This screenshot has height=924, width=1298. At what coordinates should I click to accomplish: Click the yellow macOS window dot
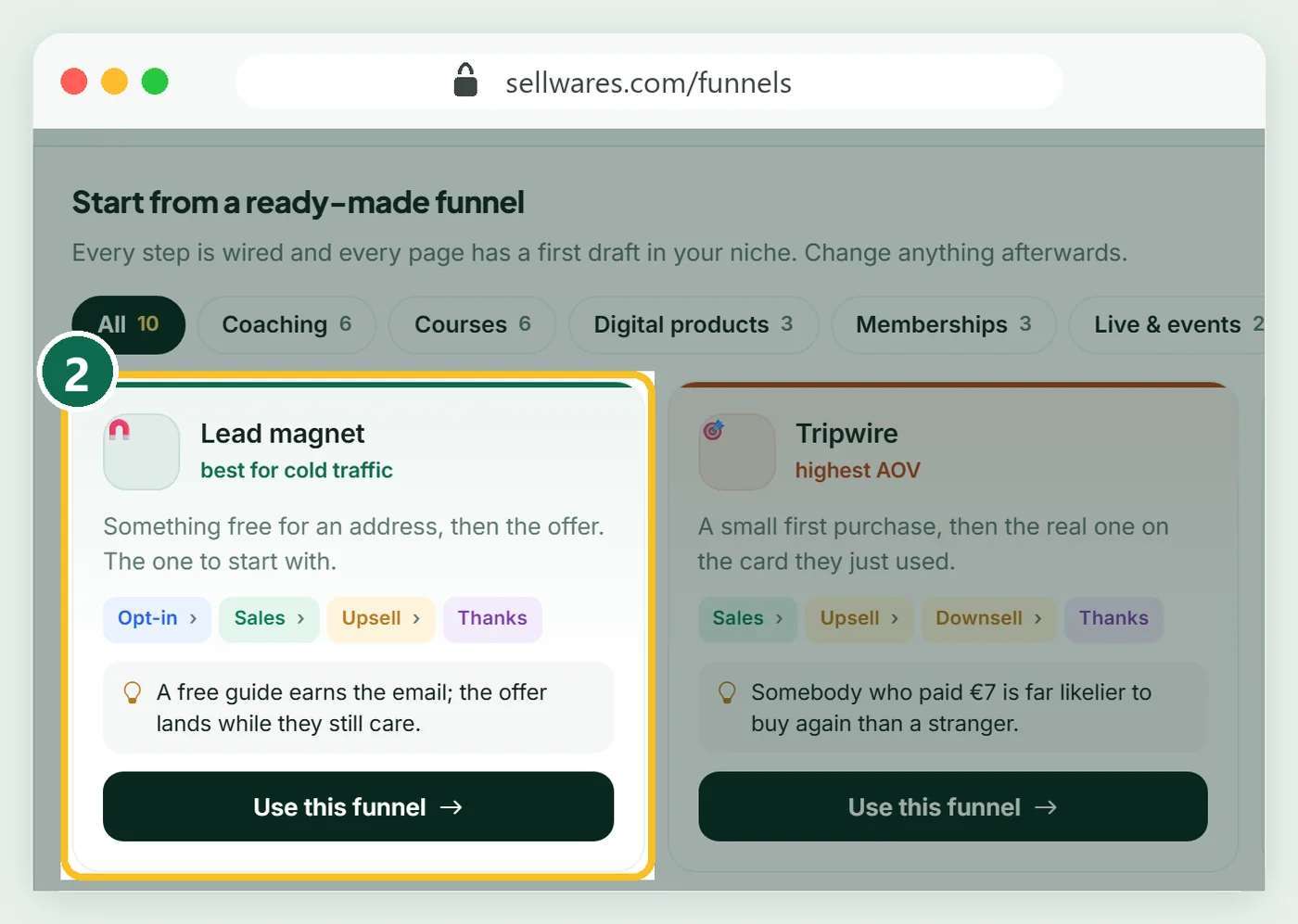click(x=114, y=82)
